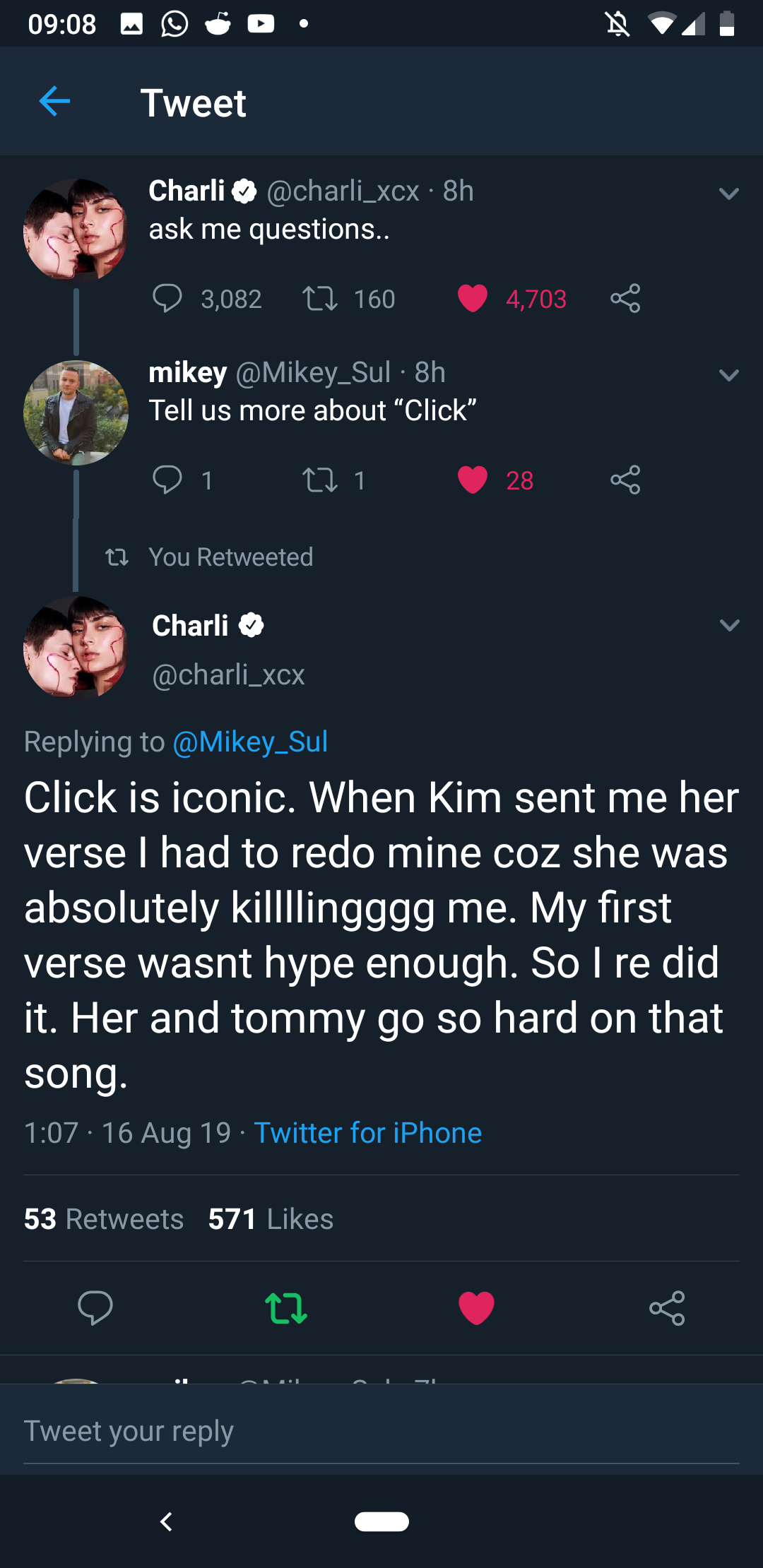The height and width of the screenshot is (1568, 763).
Task: Tap the reply bubble on mikey's tweet
Action: tap(170, 480)
